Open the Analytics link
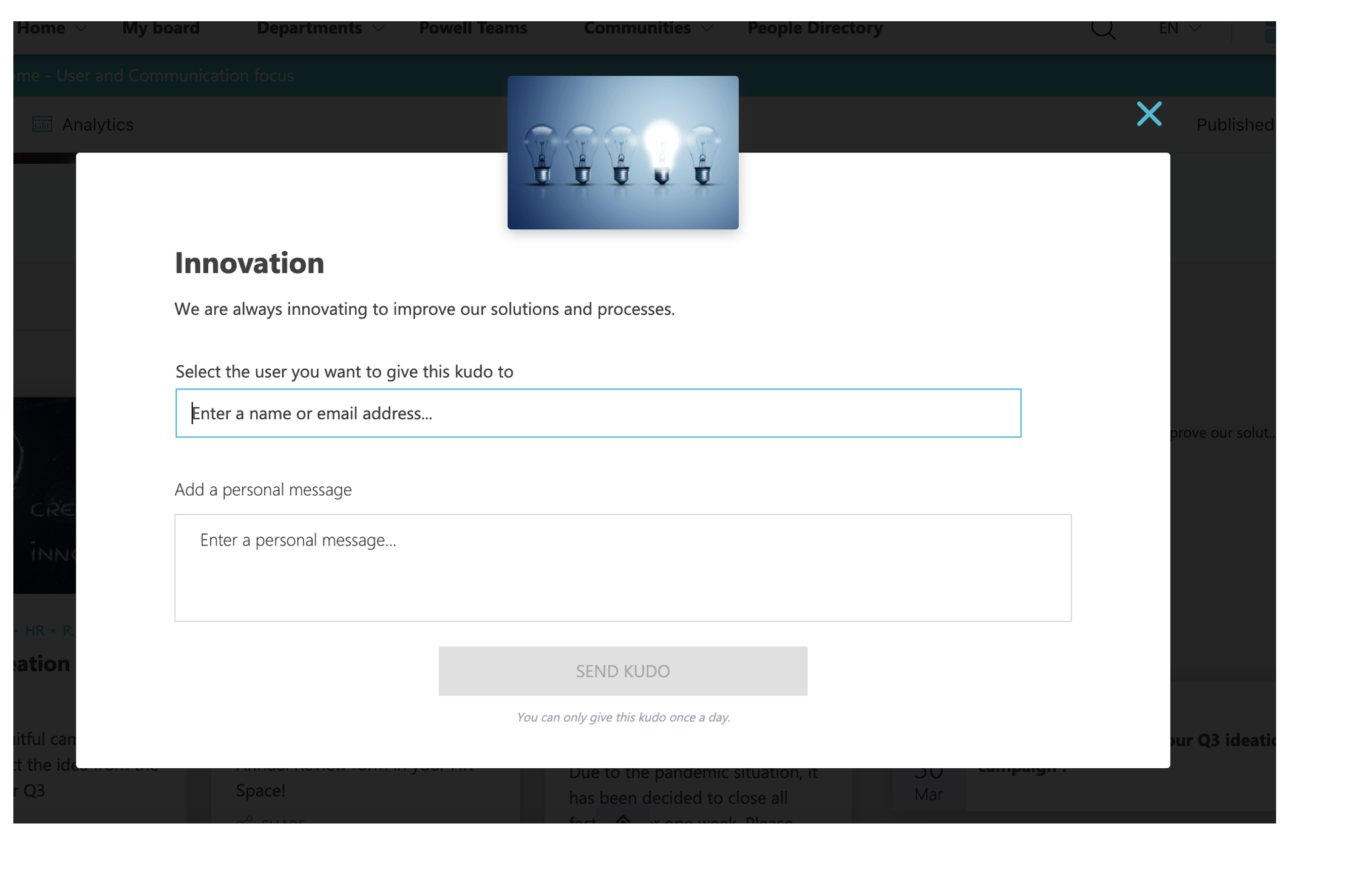The height and width of the screenshot is (869, 1372). tap(98, 124)
